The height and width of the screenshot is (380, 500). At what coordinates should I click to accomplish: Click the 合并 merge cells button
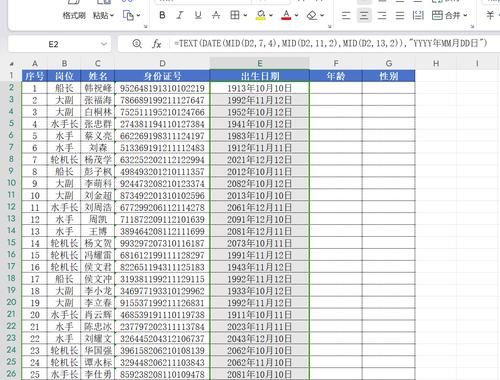(446, 15)
